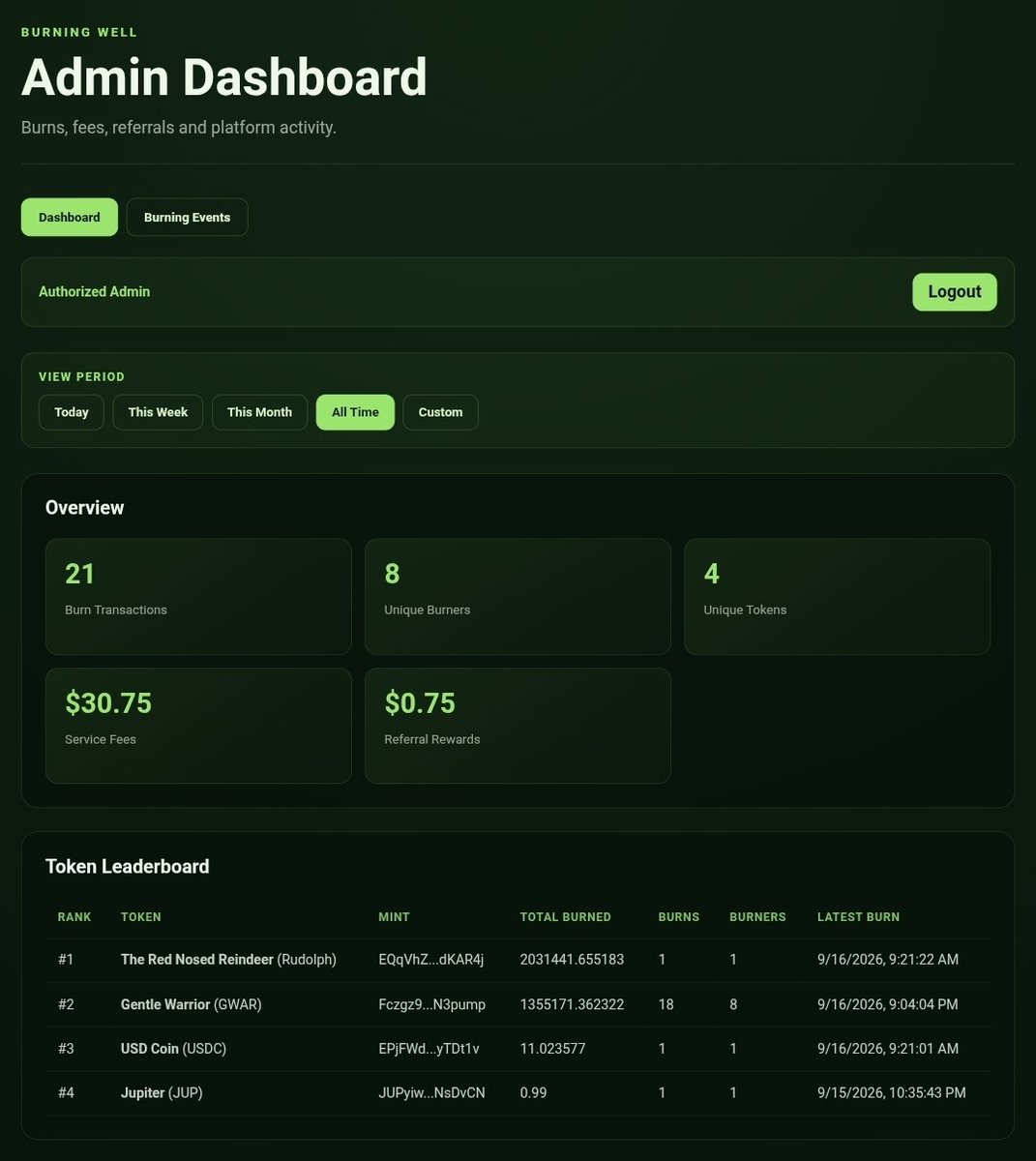Click the RANK column header
This screenshot has height=1161, width=1036.
pos(74,917)
